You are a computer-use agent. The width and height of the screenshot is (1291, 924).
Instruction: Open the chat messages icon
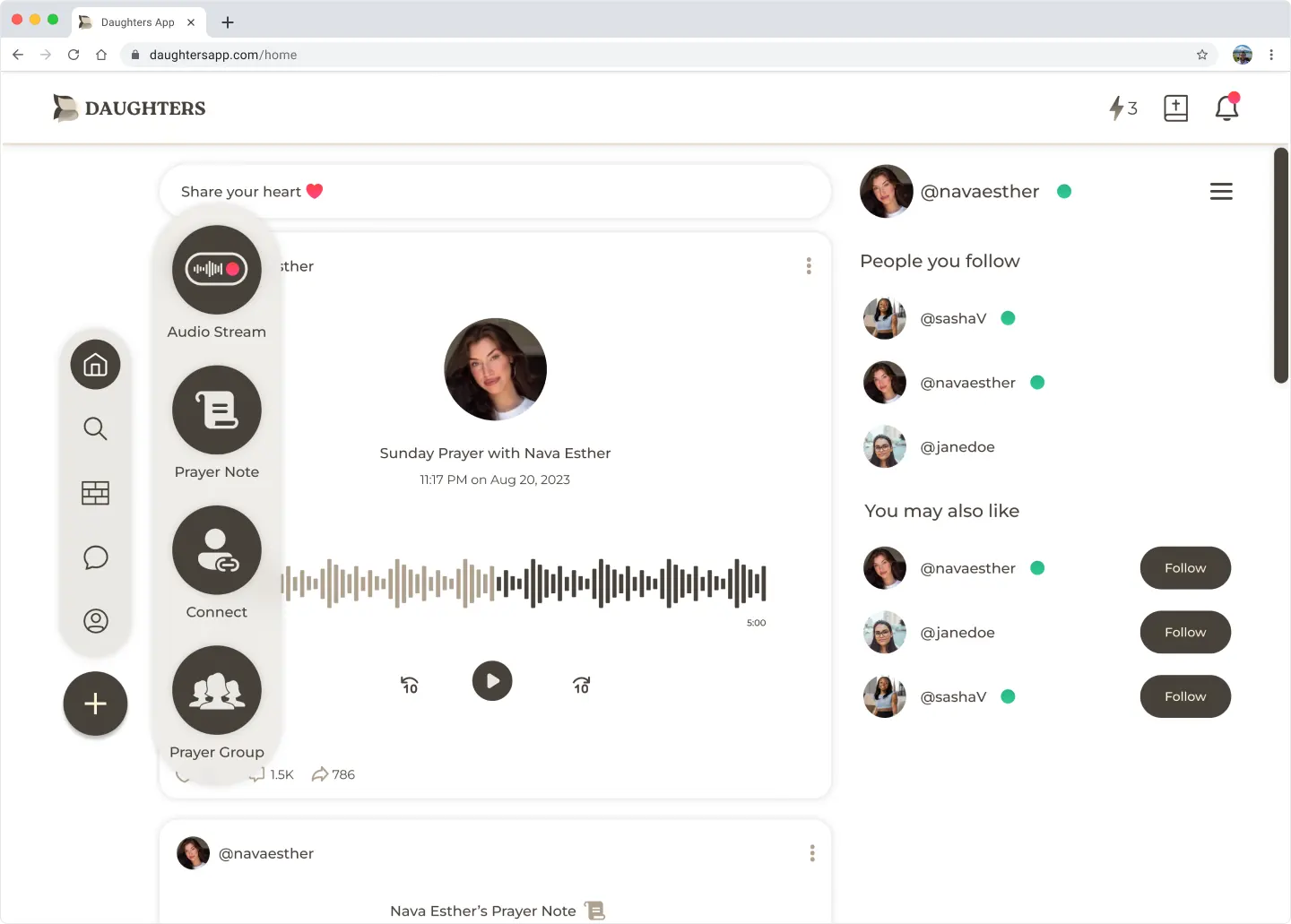(95, 557)
